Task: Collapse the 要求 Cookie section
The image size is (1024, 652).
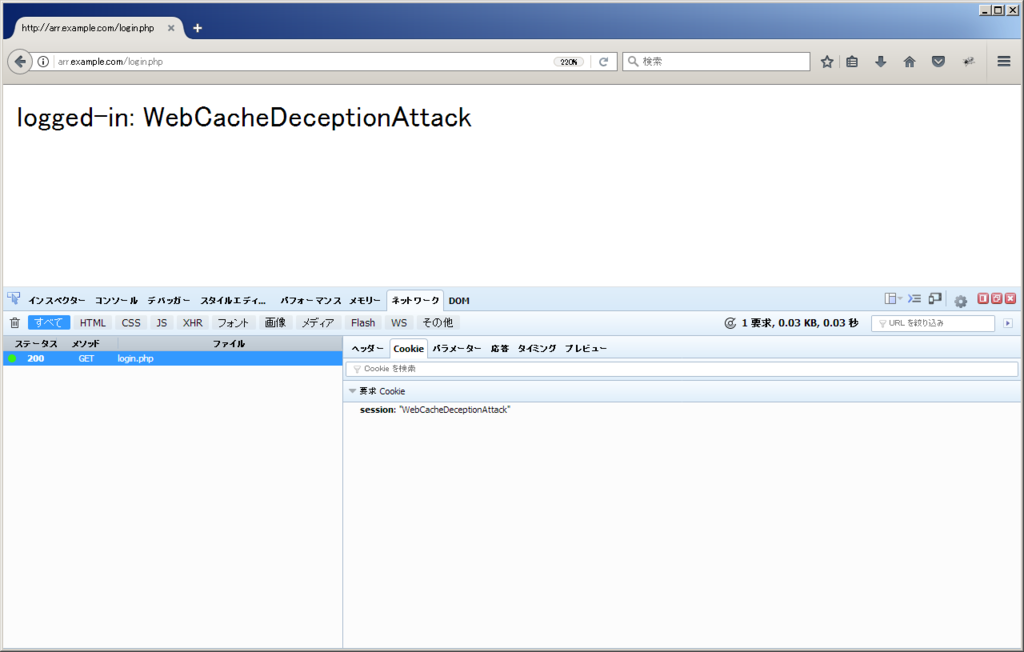Action: point(352,391)
